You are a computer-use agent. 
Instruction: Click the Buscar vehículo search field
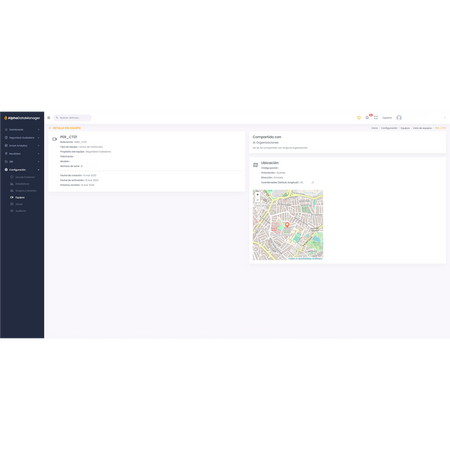(72, 118)
